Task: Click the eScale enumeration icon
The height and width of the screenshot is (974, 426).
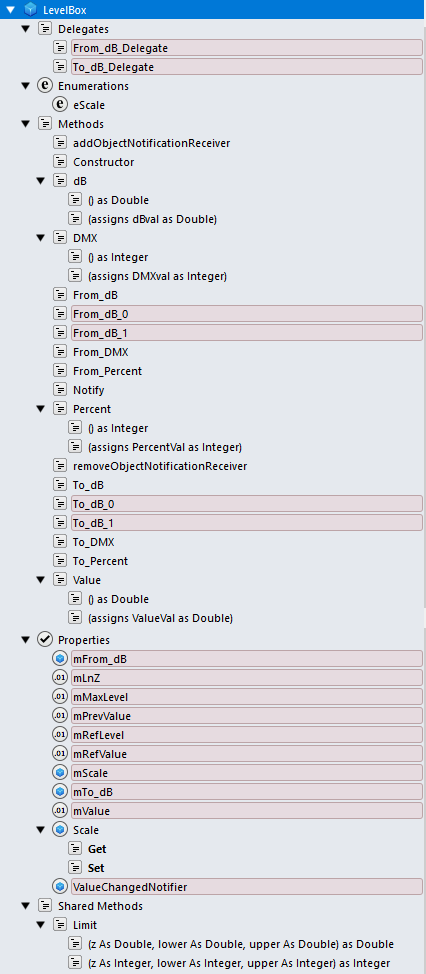Action: pos(60,105)
